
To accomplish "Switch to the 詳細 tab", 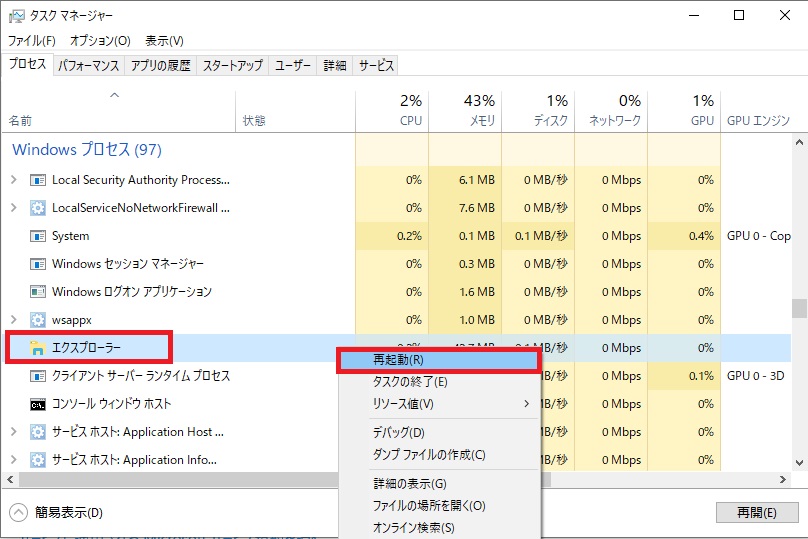I will tap(334, 65).
